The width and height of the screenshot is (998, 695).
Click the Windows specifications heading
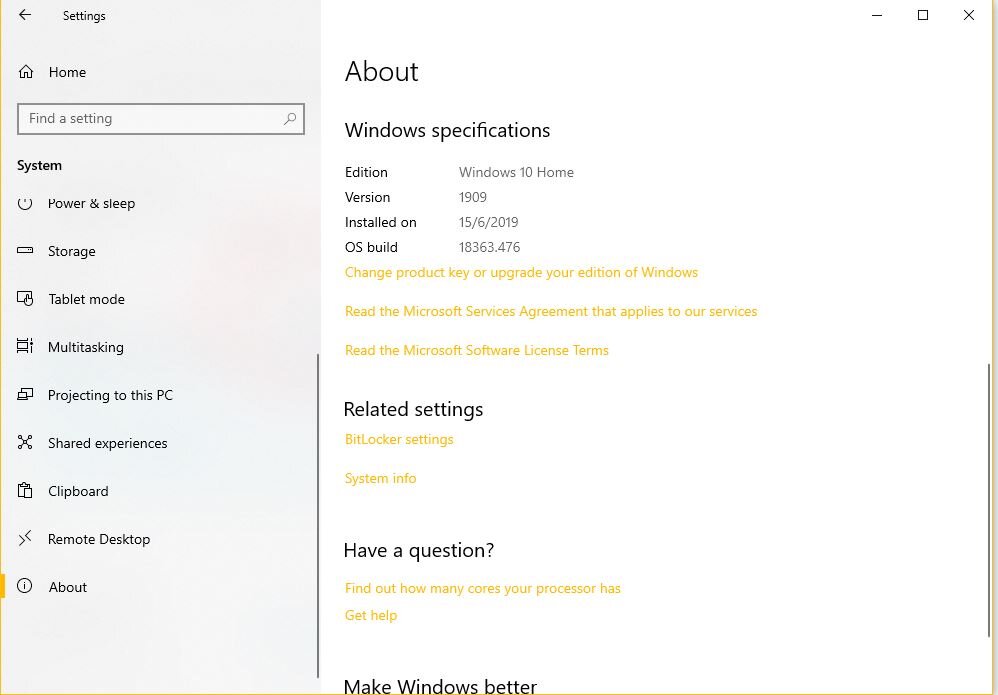click(447, 130)
